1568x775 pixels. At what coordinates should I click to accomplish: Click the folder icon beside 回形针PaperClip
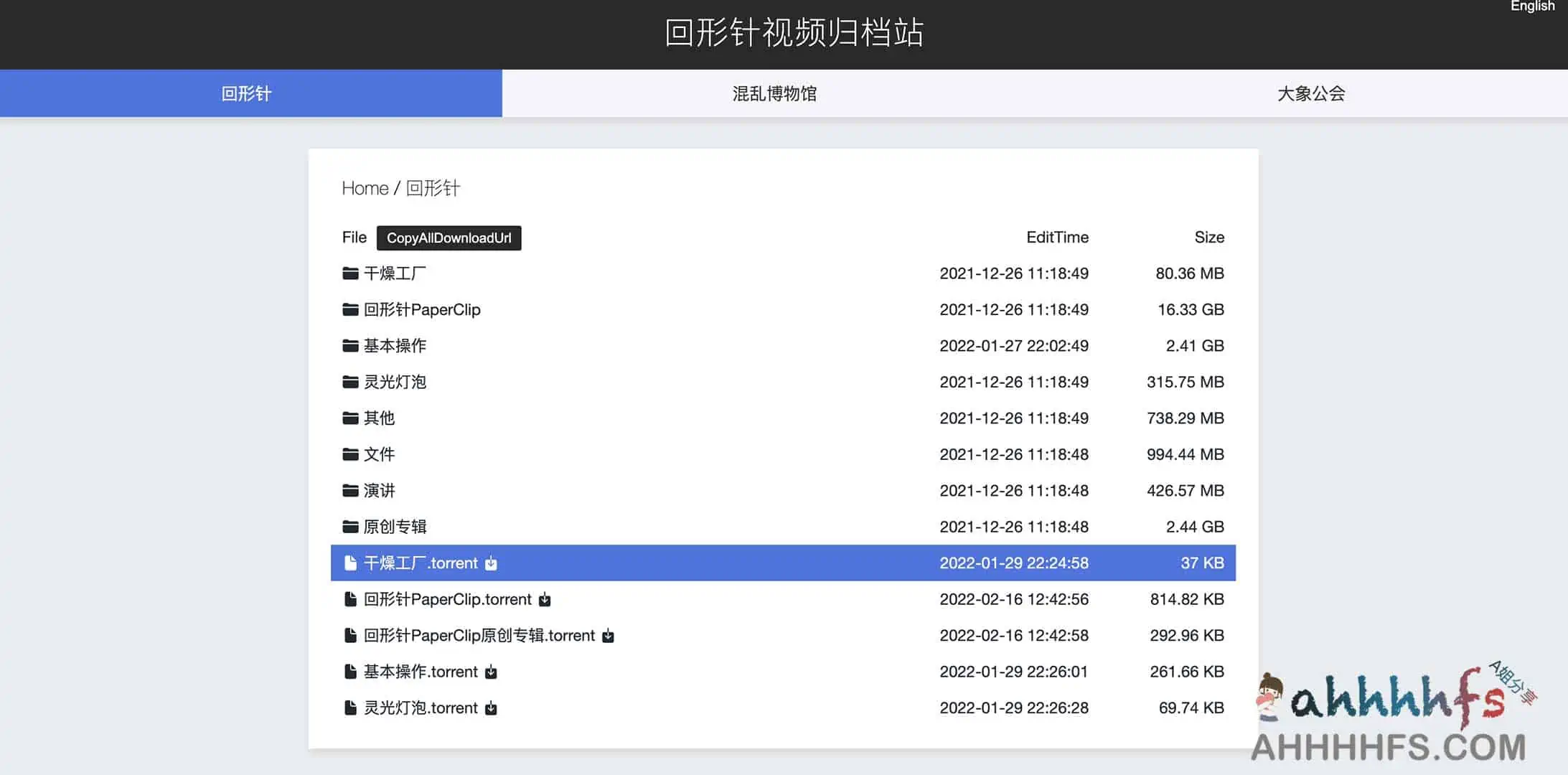pyautogui.click(x=349, y=309)
